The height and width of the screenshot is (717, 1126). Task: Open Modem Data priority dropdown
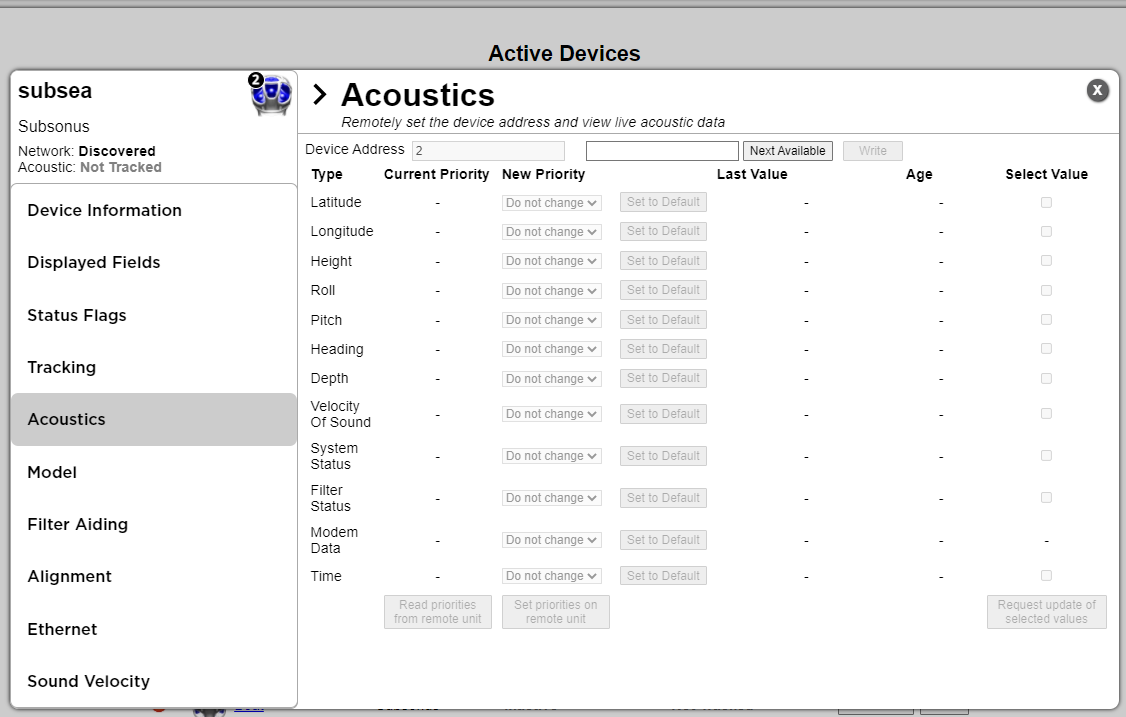tap(552, 540)
